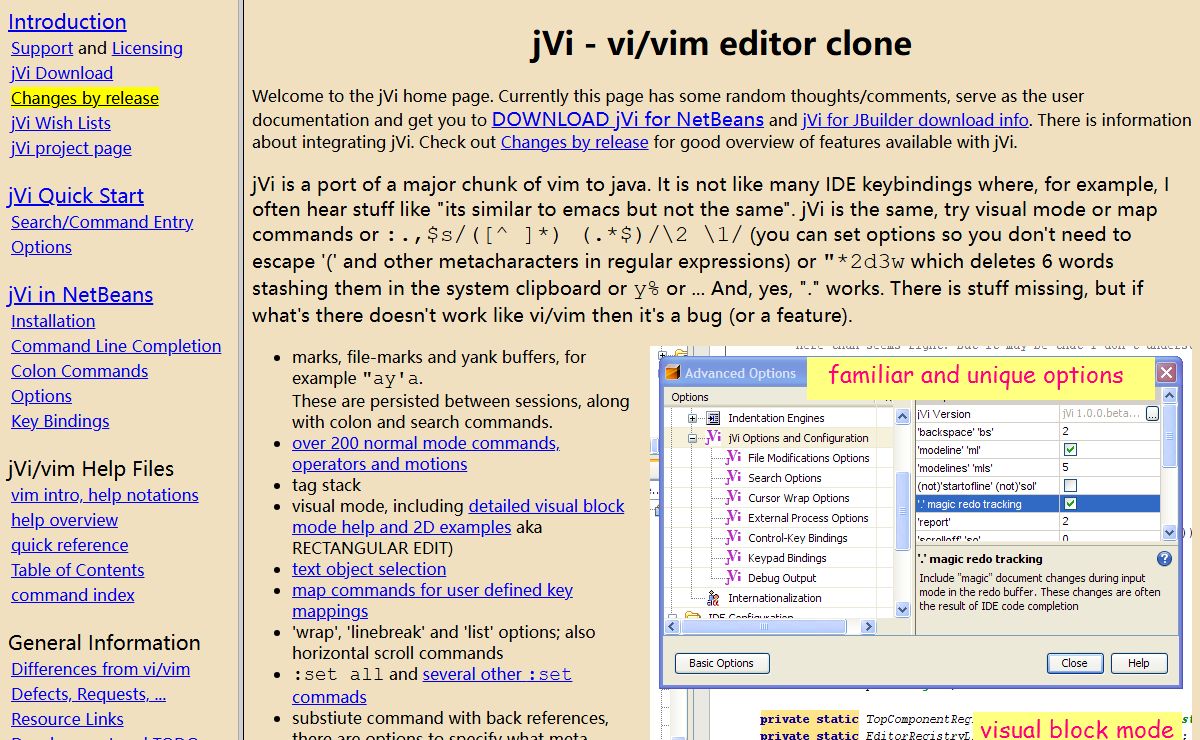Open Search/Command Entry link
The image size is (1200, 740).
(x=102, y=222)
